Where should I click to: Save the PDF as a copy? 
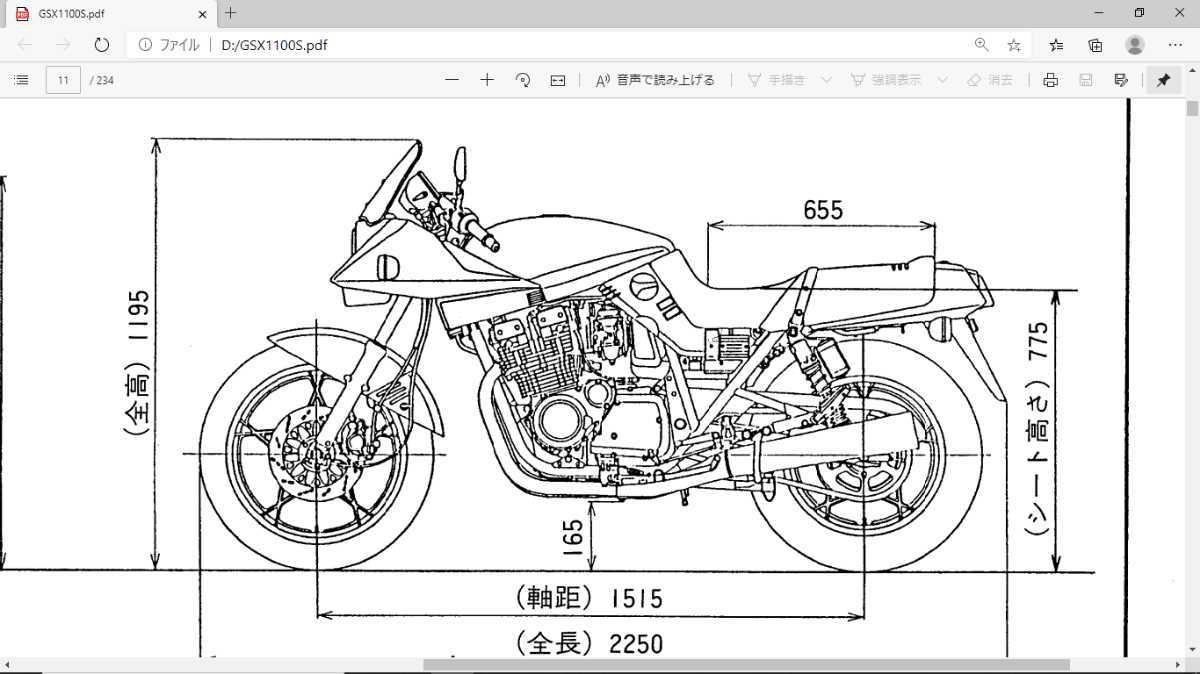pyautogui.click(x=1121, y=80)
